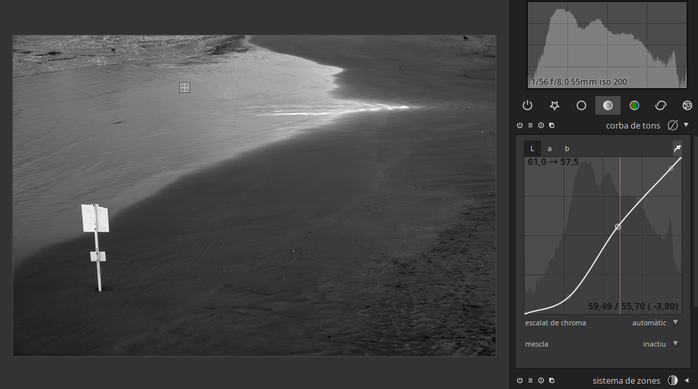Toggle the tone group gradient circle
The height and width of the screenshot is (389, 698).
pos(608,105)
